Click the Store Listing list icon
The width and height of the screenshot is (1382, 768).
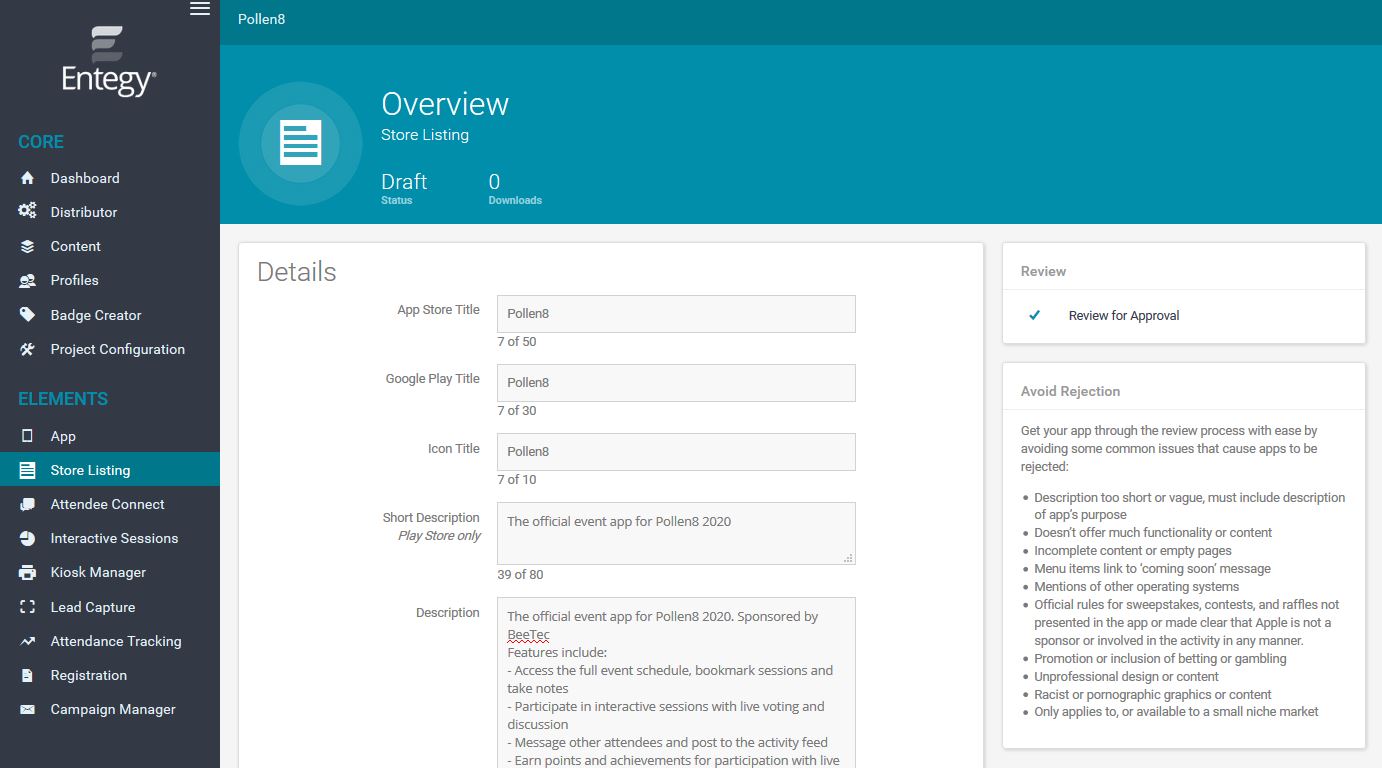click(28, 470)
